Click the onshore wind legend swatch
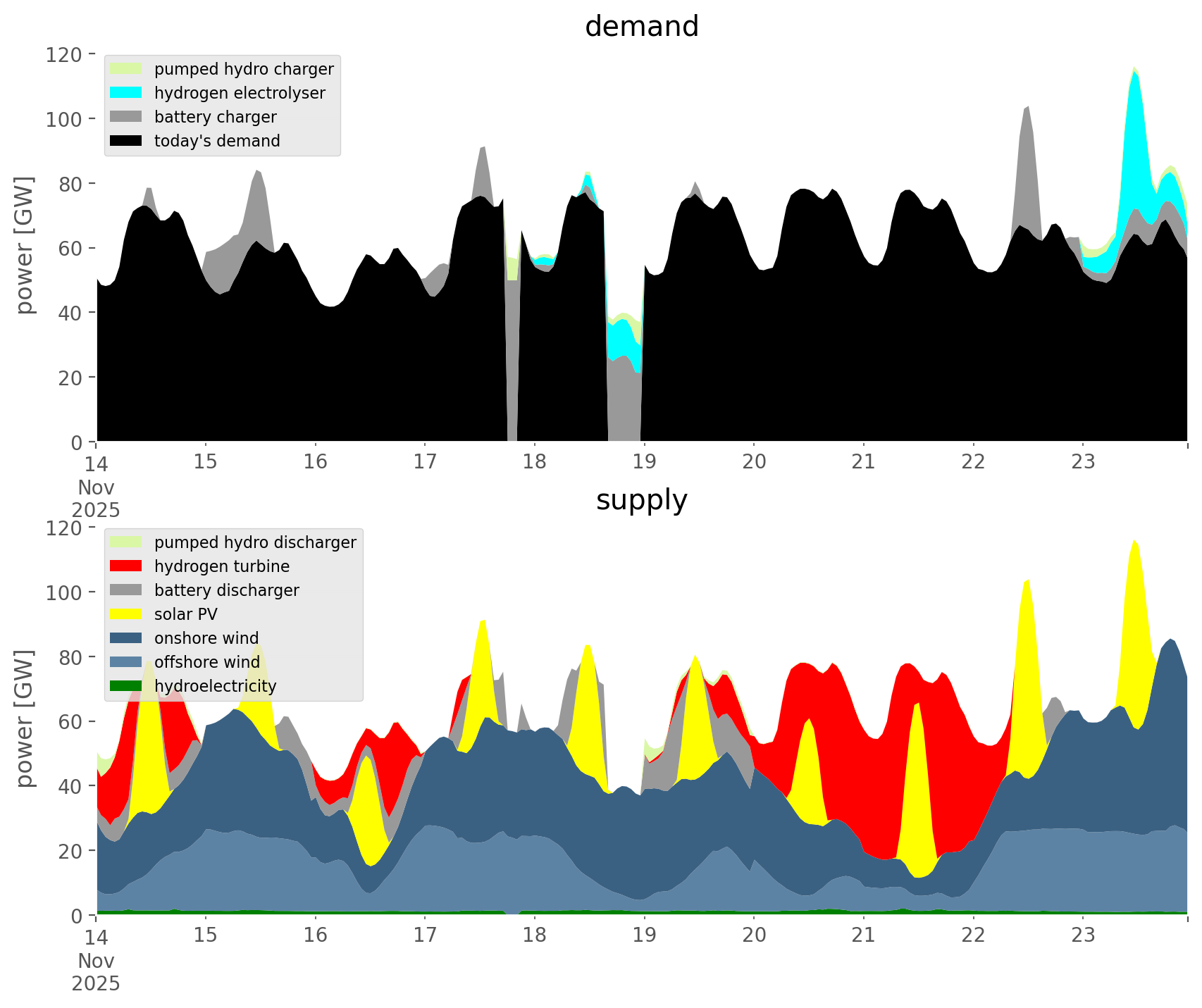The image size is (1202, 1008). coord(126,638)
